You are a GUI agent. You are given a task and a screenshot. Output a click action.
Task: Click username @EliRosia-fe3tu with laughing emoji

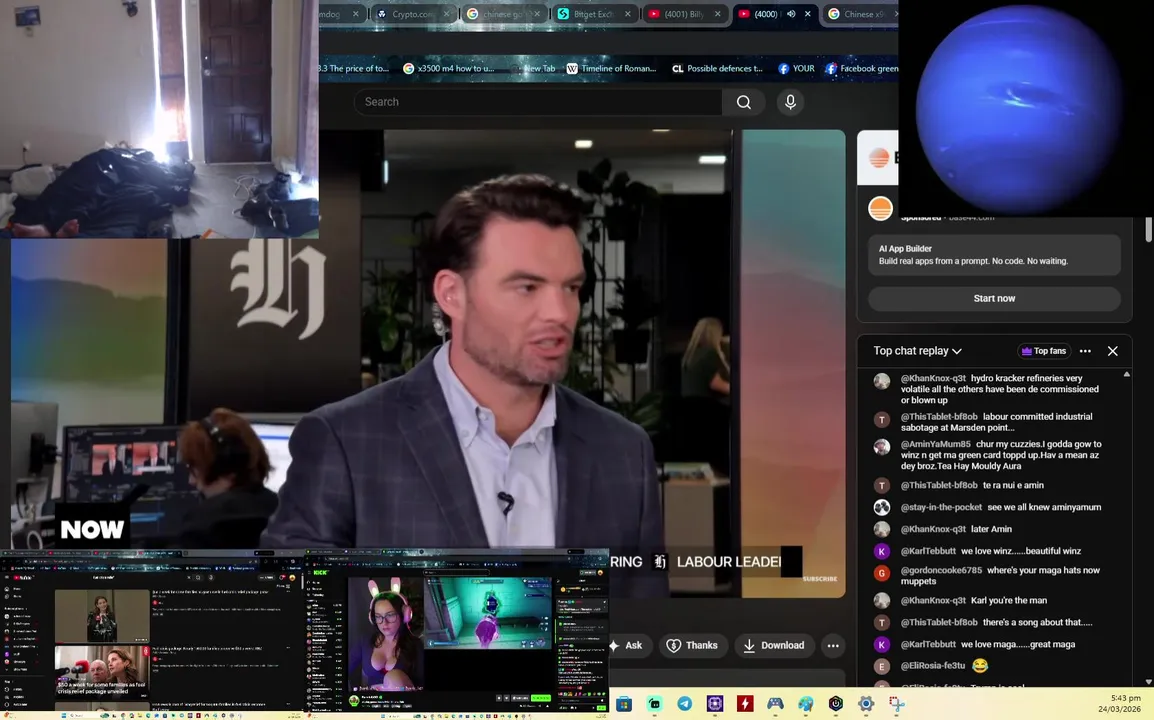(x=932, y=666)
